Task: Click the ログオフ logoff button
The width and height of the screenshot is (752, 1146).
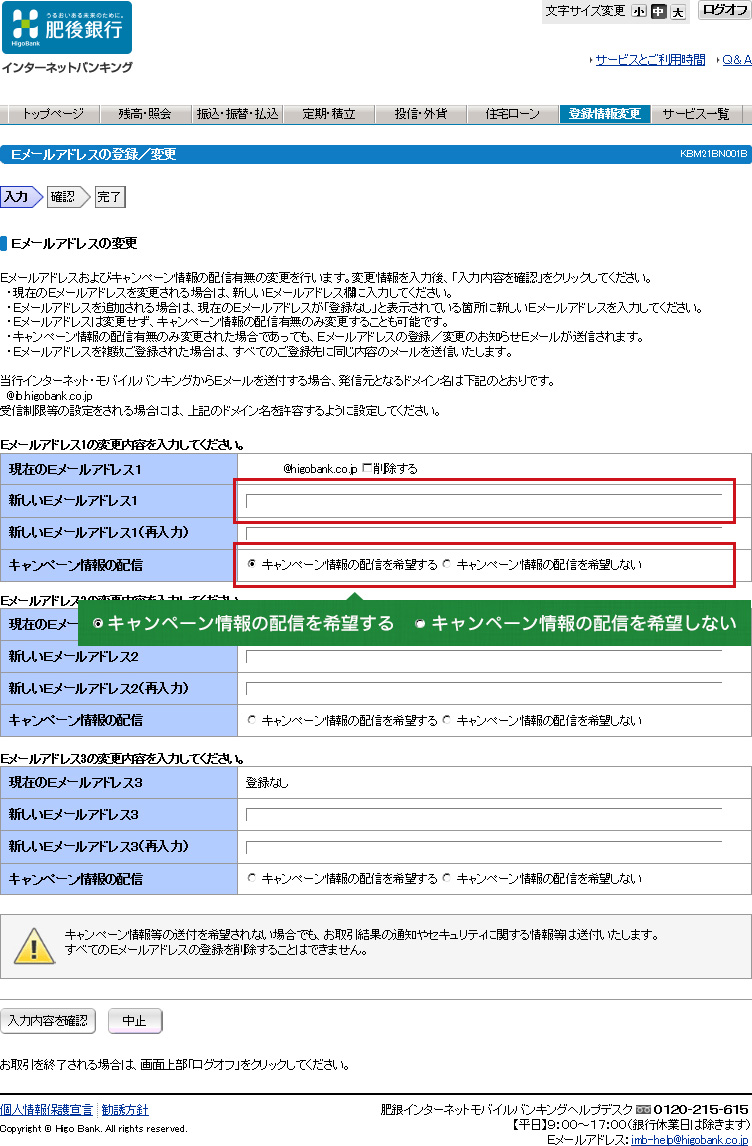Action: click(x=724, y=11)
